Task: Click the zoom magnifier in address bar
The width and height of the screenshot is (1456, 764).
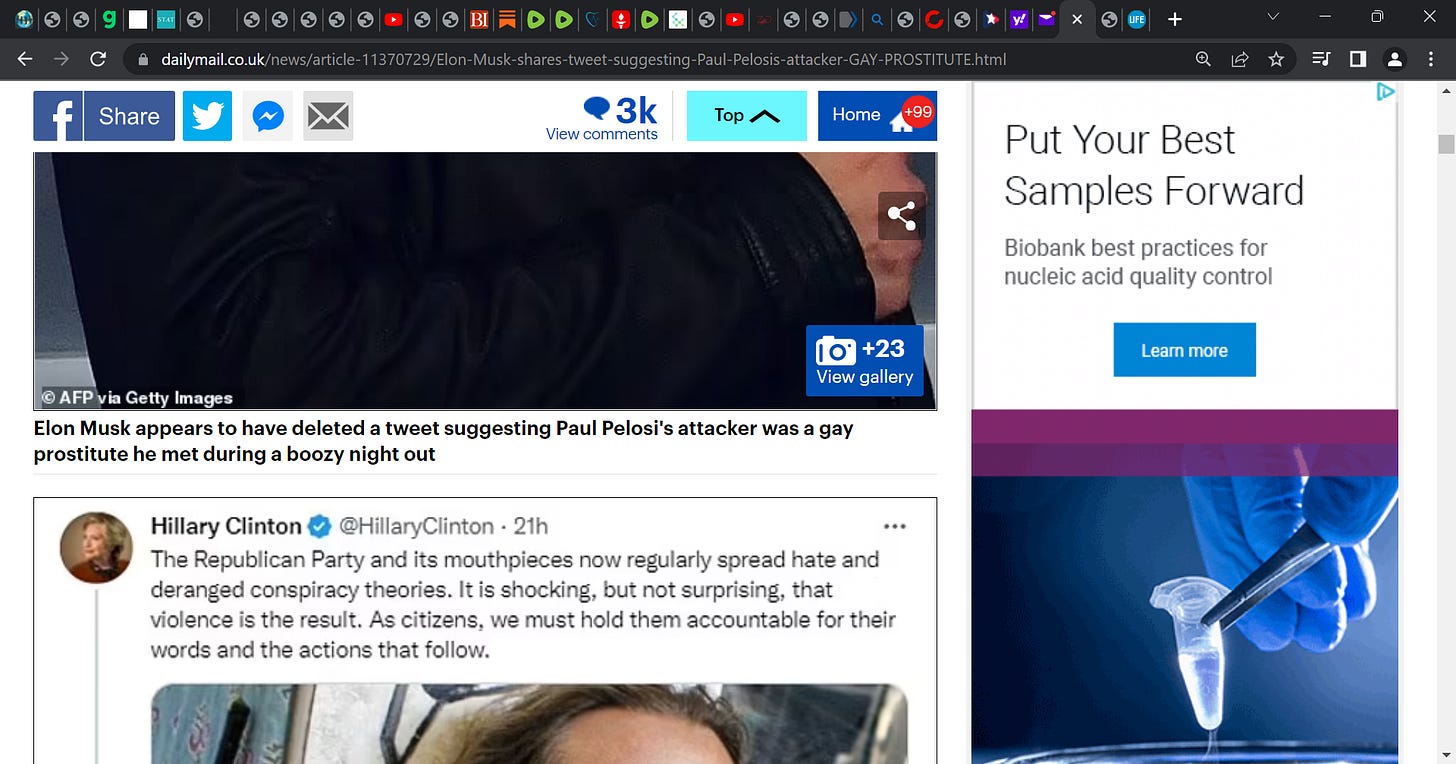Action: point(1204,59)
